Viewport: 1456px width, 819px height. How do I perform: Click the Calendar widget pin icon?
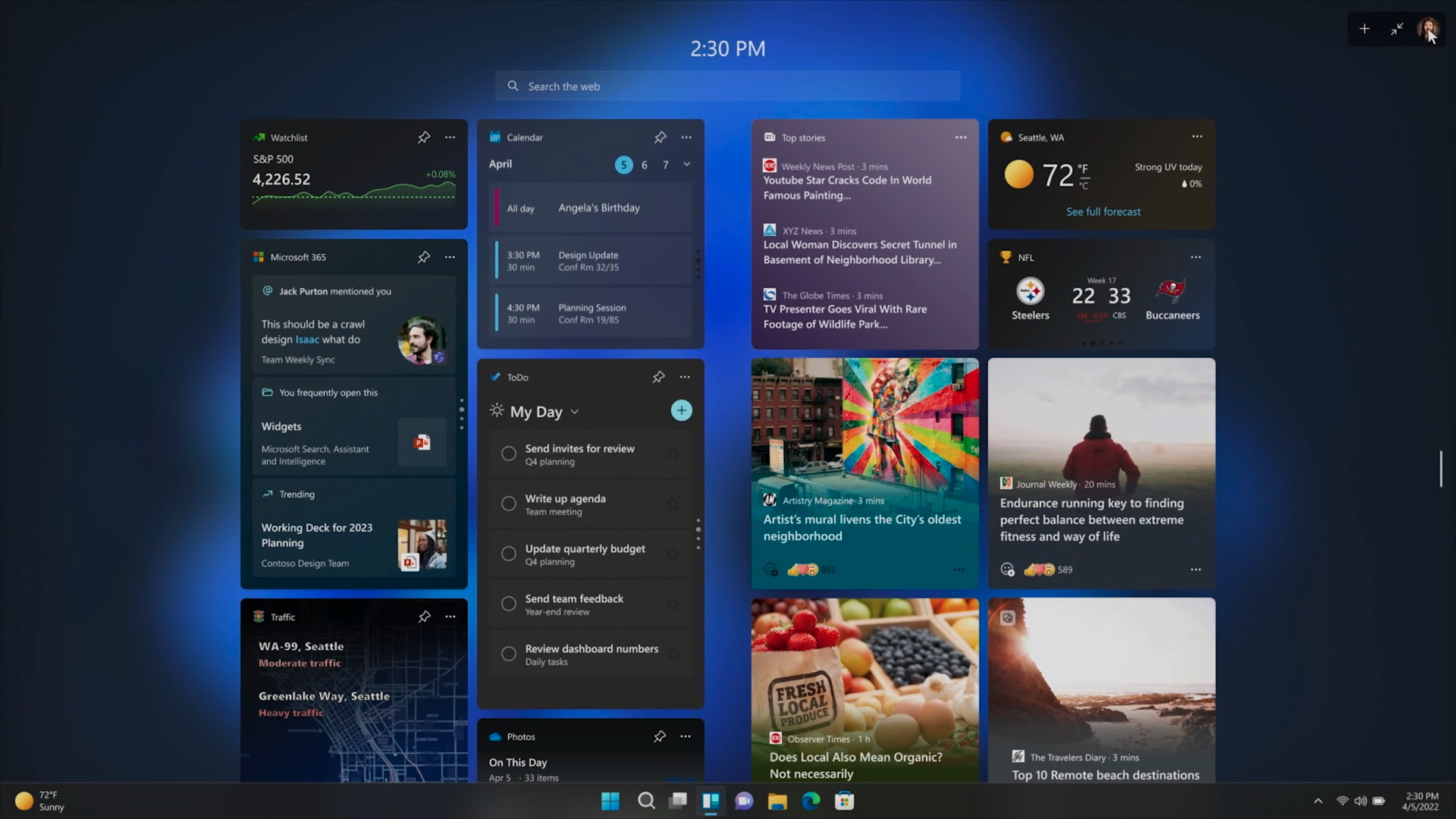[660, 137]
